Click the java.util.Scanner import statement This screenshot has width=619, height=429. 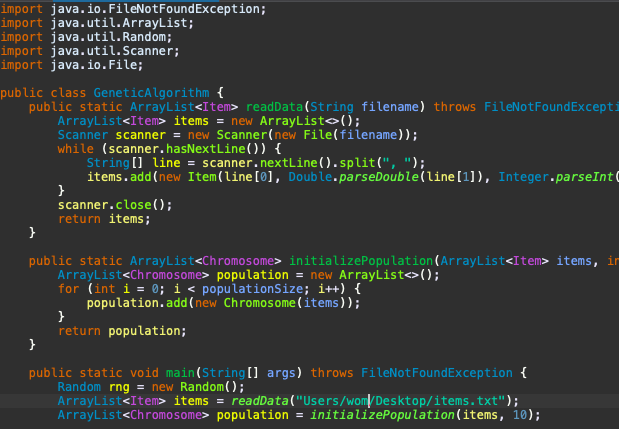[90, 51]
